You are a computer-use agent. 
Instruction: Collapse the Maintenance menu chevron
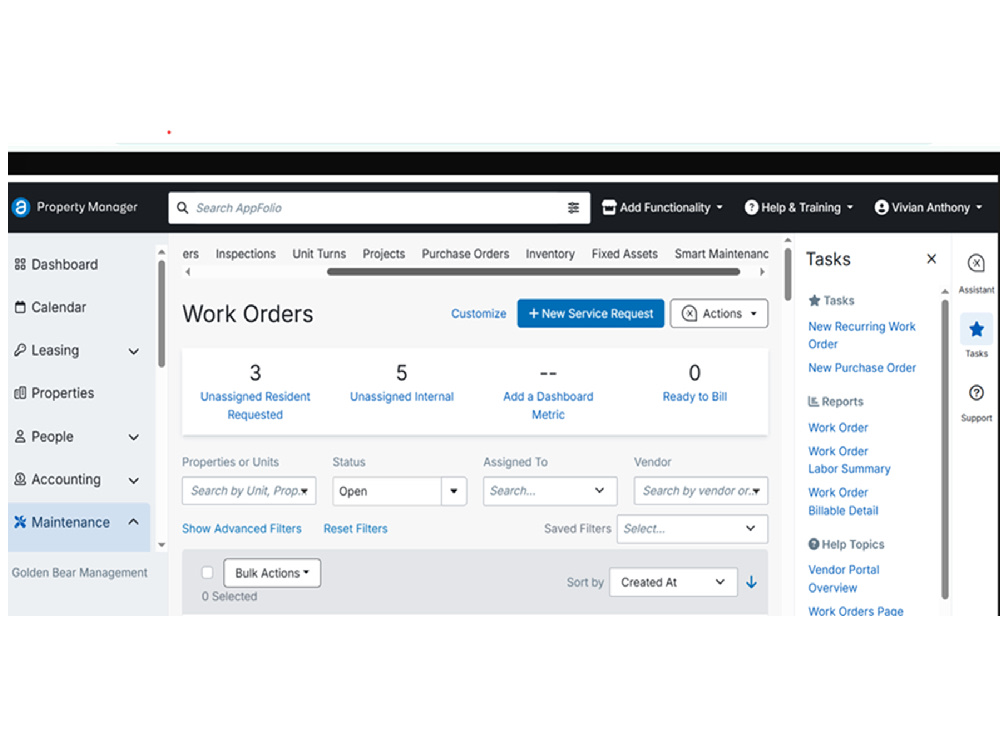133,522
